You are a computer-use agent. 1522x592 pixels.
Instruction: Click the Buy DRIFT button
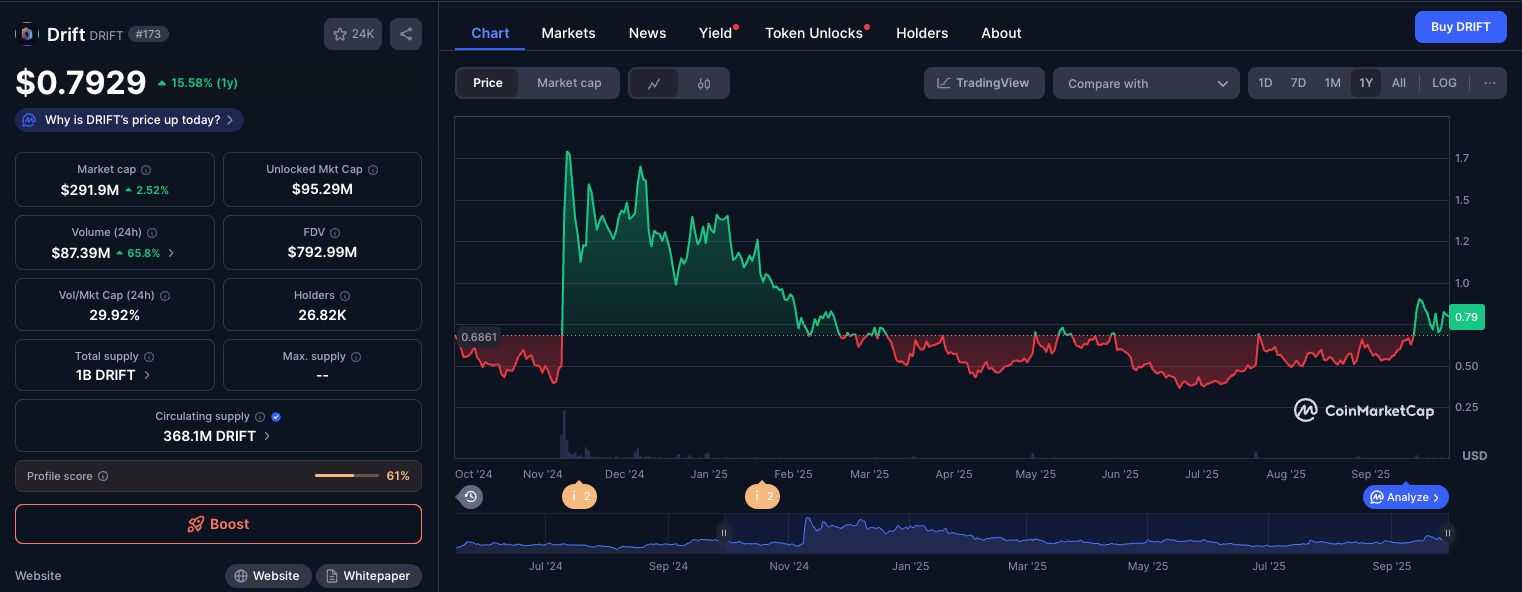pos(1460,27)
